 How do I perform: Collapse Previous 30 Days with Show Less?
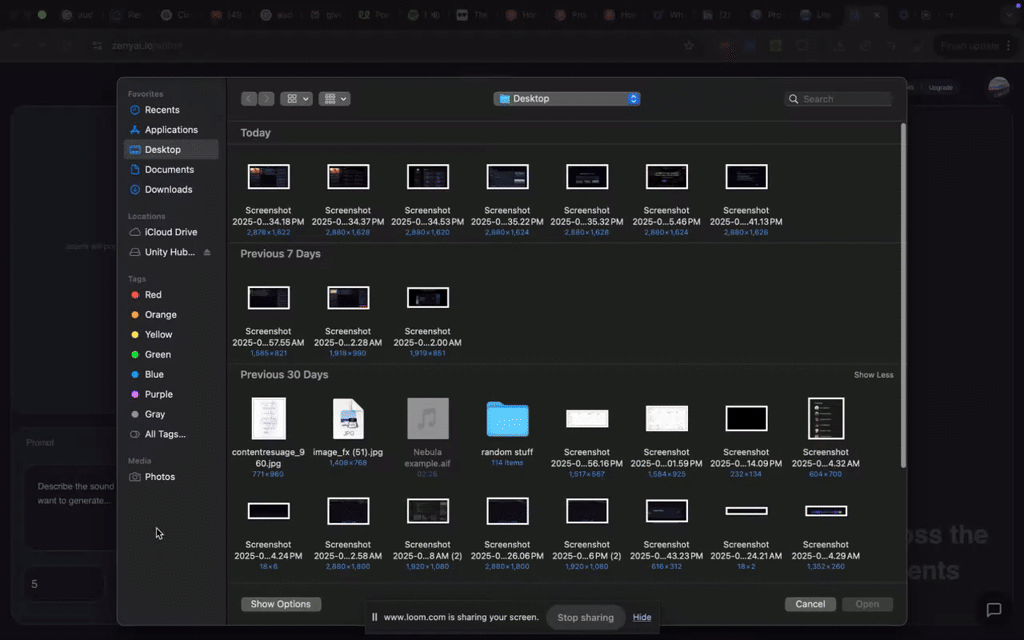click(873, 375)
